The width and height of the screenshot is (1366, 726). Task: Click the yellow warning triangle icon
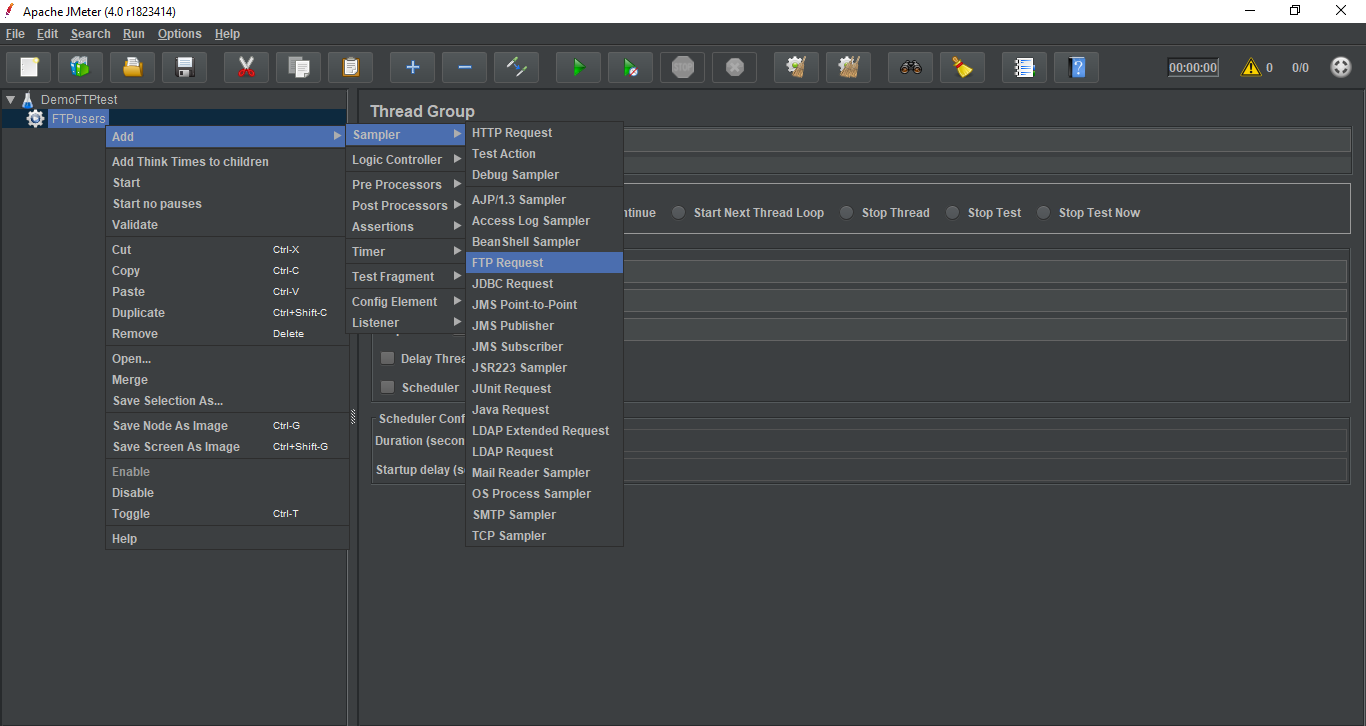pos(1250,68)
